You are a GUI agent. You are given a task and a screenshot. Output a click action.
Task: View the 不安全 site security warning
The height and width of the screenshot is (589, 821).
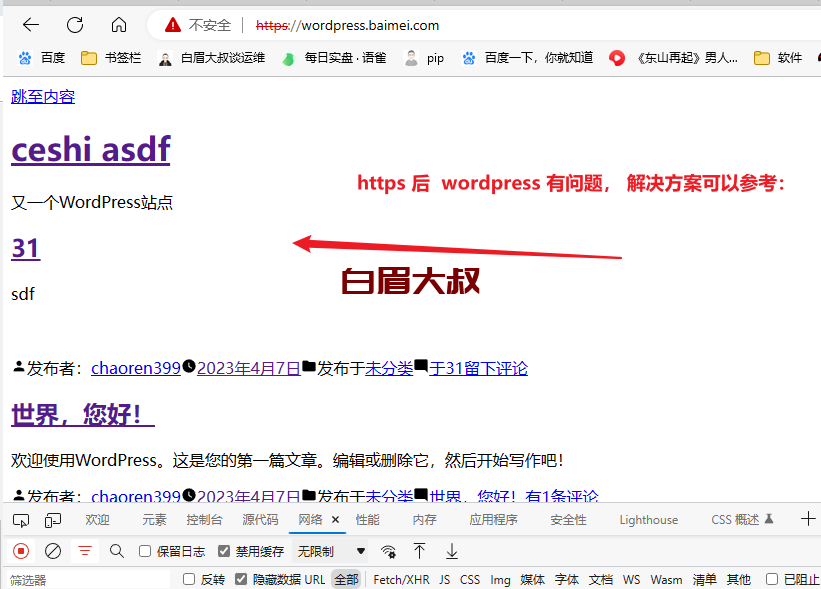198,25
